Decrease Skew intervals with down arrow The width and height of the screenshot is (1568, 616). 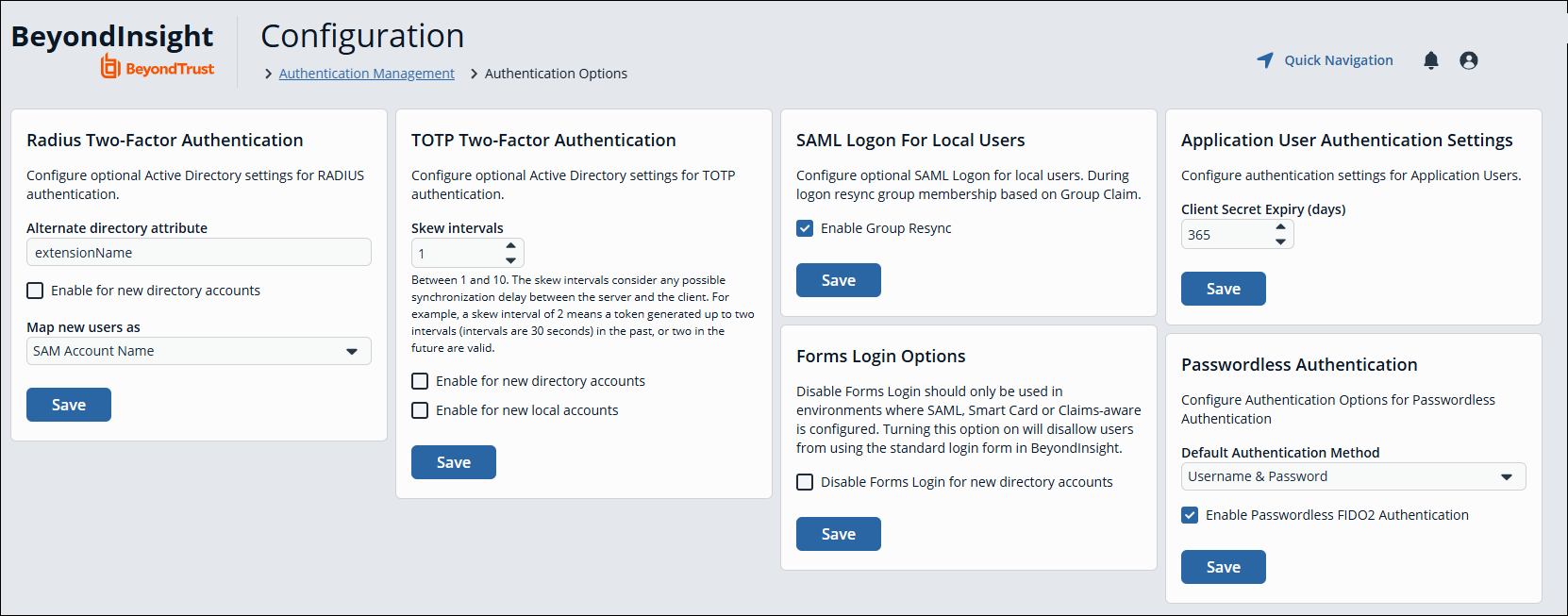[510, 260]
